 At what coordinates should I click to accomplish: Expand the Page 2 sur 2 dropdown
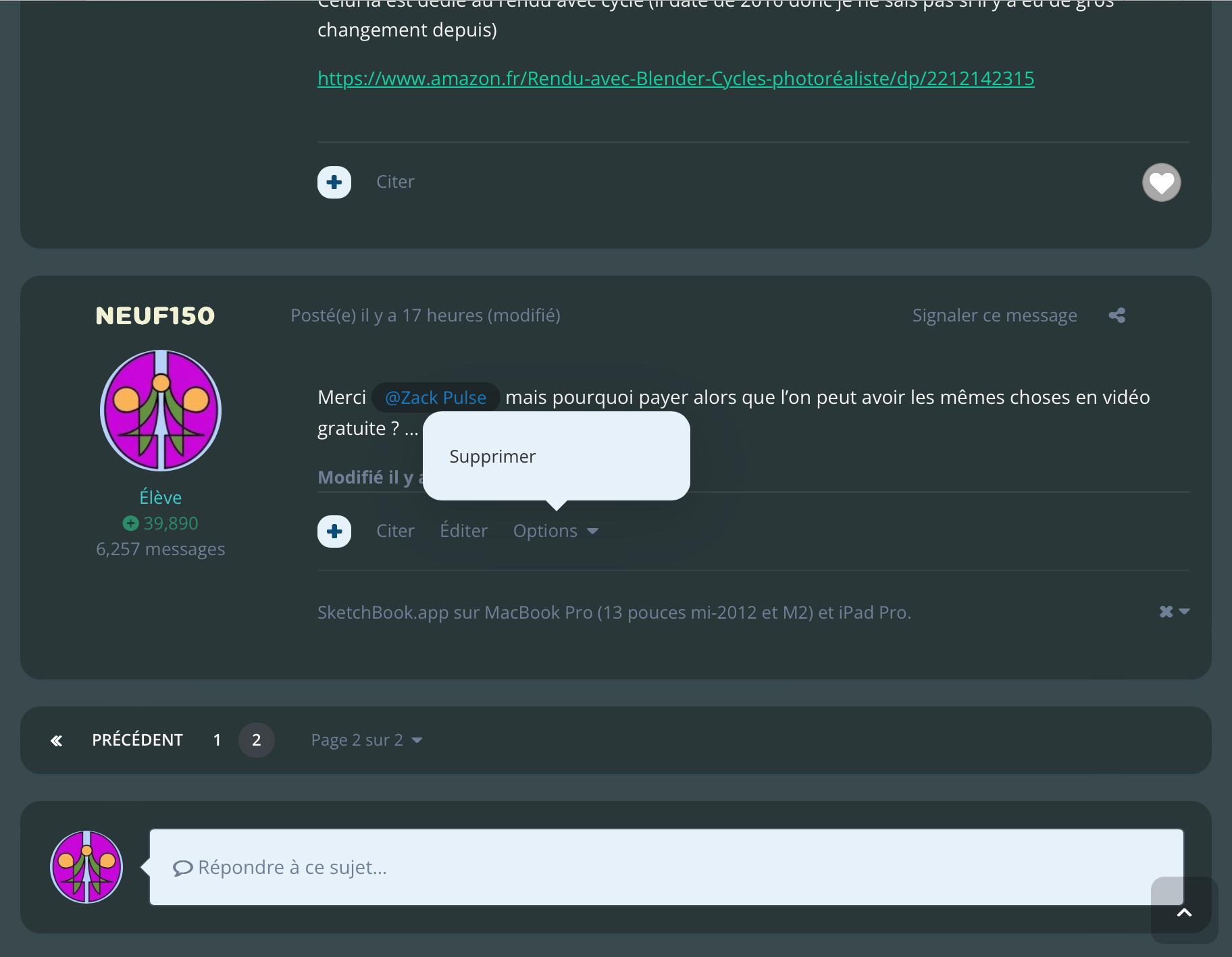point(366,740)
